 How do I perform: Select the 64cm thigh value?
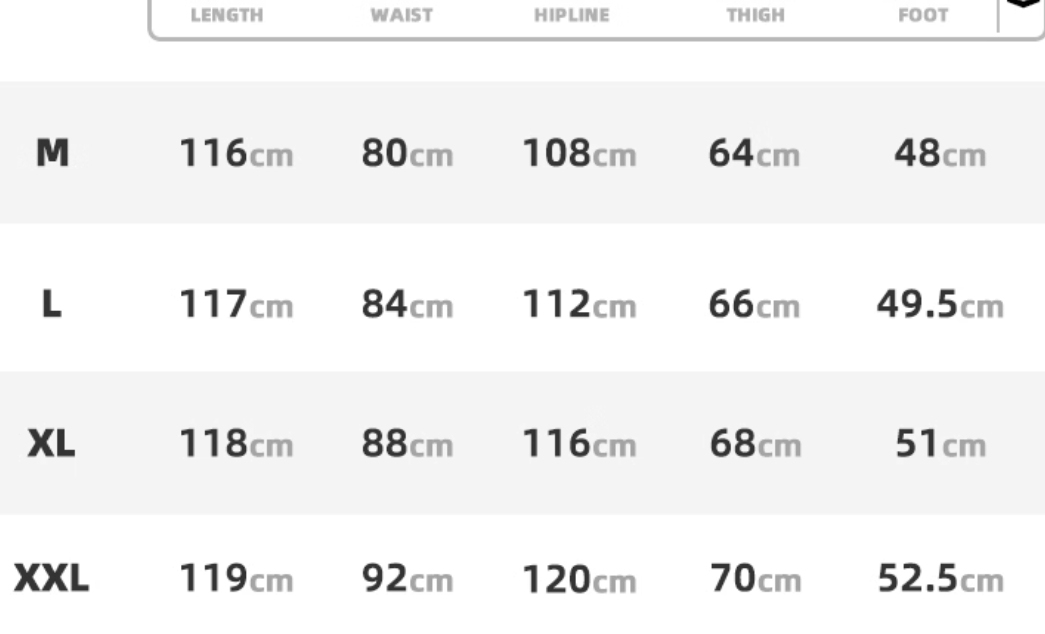(x=754, y=153)
